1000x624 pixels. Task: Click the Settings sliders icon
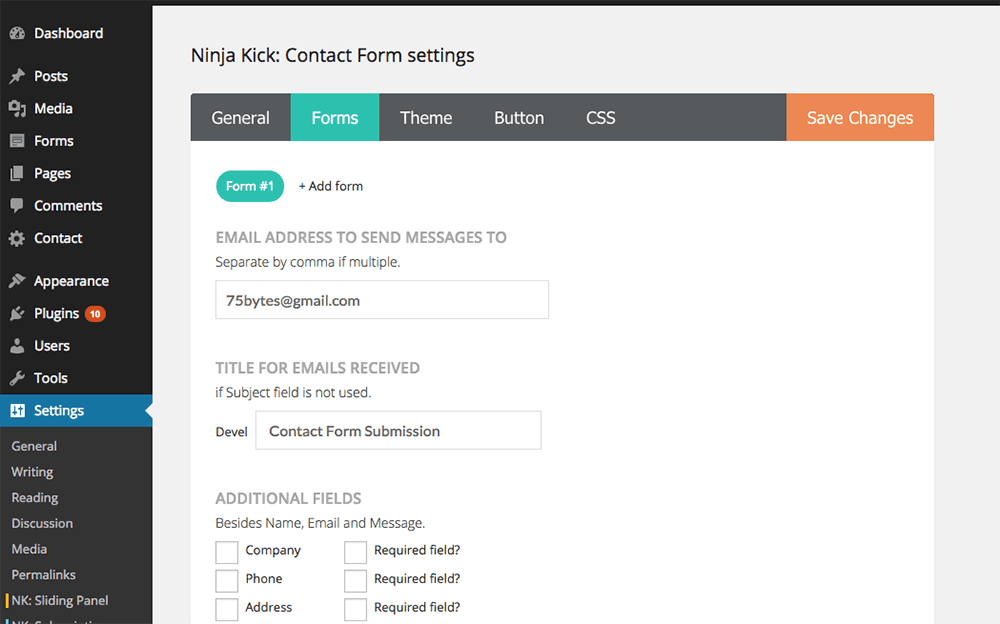tap(17, 410)
